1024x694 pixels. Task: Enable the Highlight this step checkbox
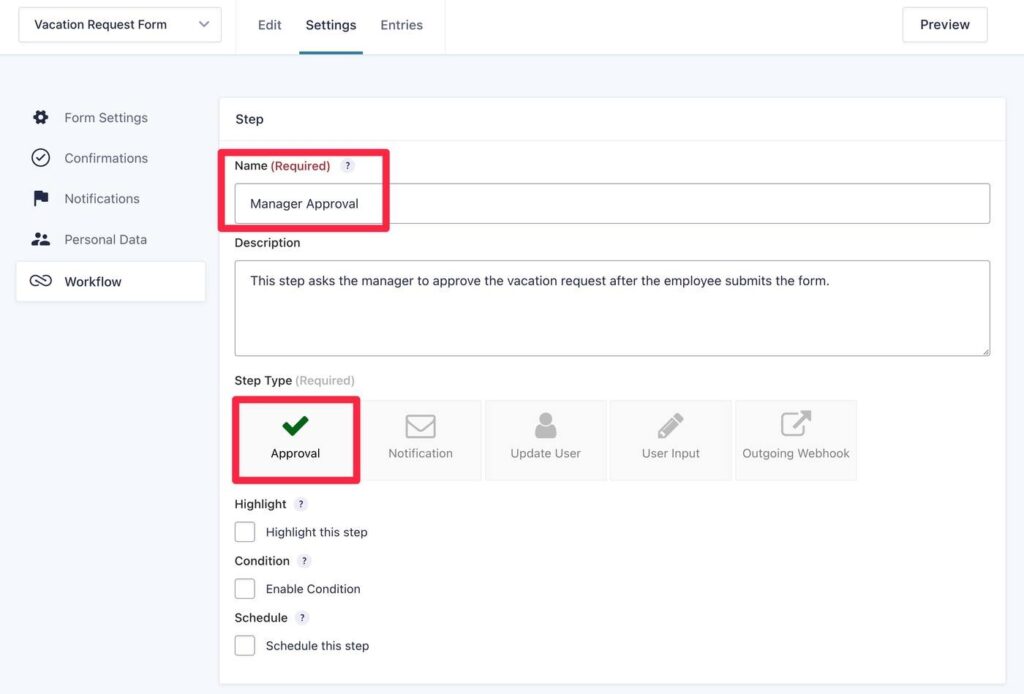(245, 531)
